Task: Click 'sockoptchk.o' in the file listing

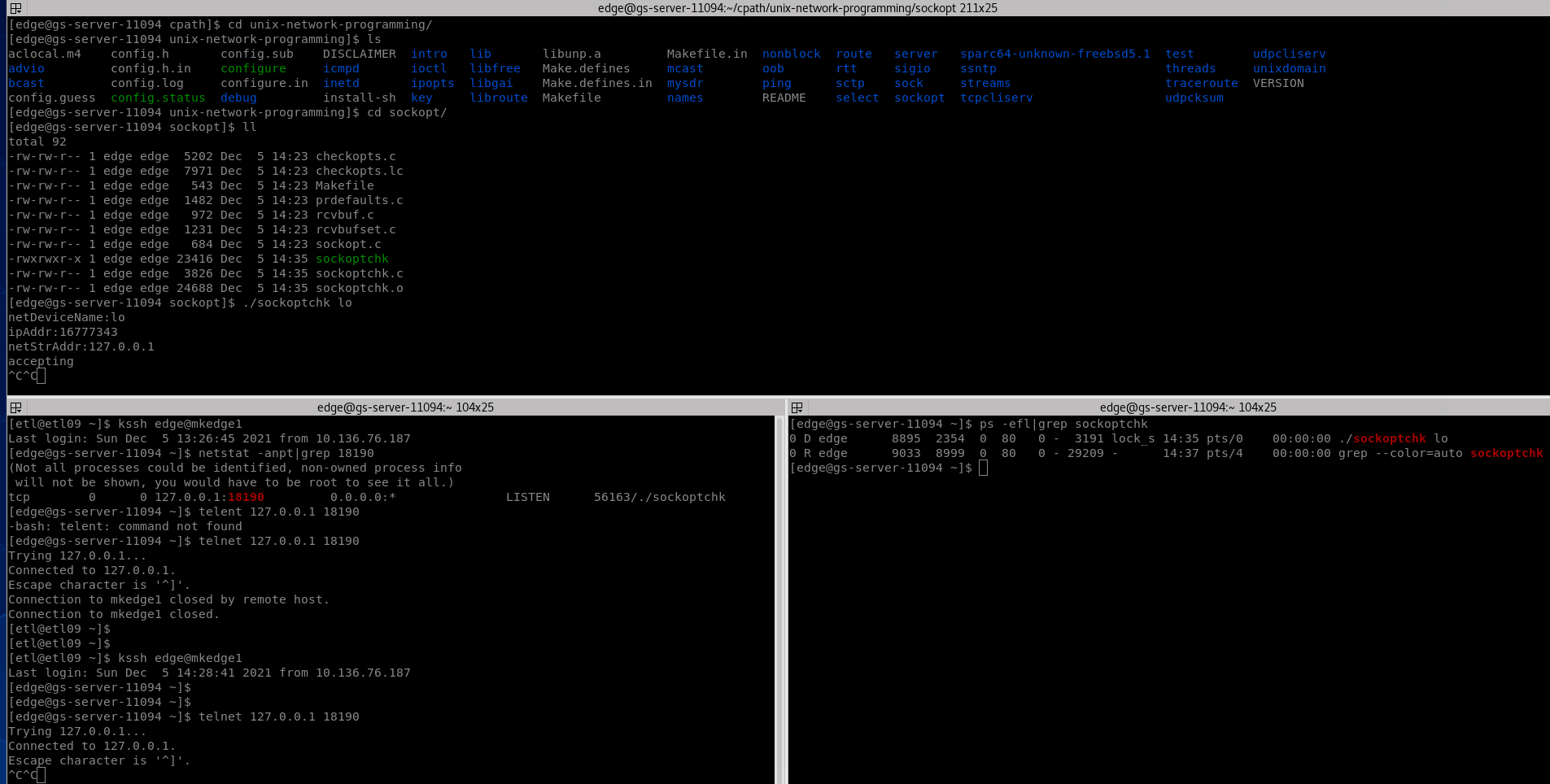Action: point(360,288)
